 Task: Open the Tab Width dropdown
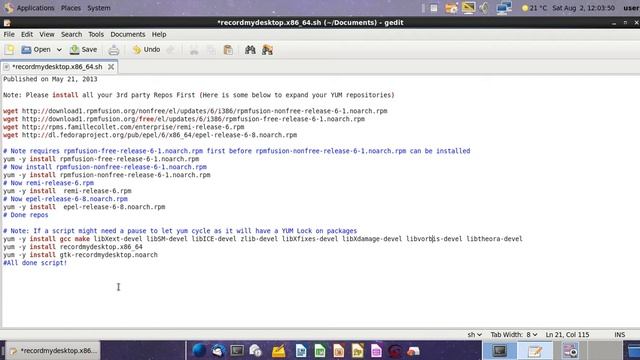(514, 335)
